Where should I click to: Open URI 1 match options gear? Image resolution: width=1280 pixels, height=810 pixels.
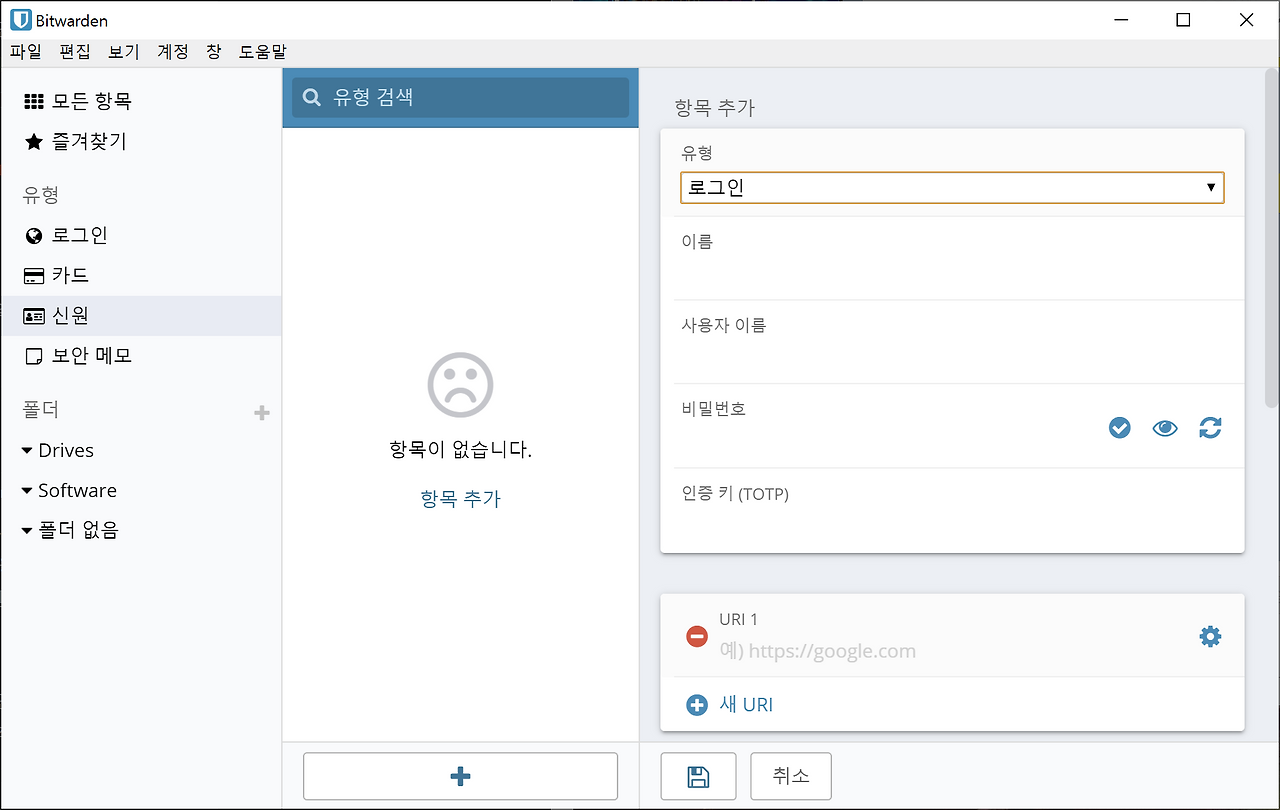[x=1210, y=636]
